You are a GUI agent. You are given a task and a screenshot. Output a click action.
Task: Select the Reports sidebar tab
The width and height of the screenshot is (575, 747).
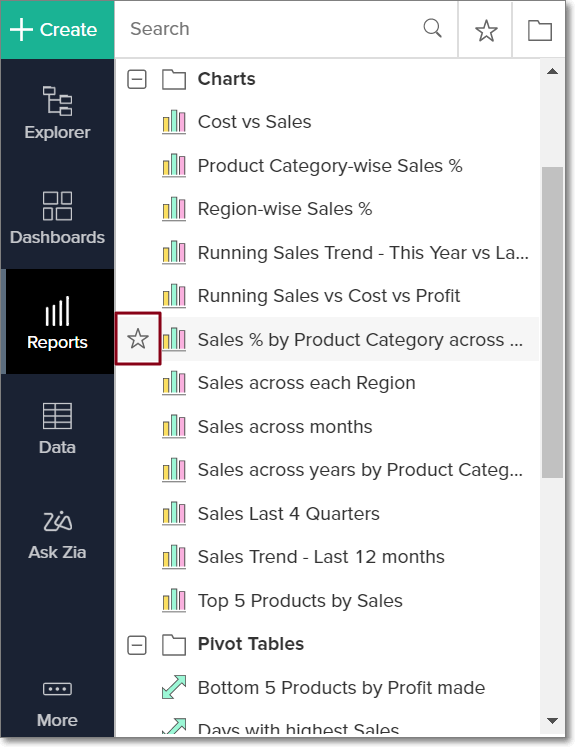tap(57, 322)
